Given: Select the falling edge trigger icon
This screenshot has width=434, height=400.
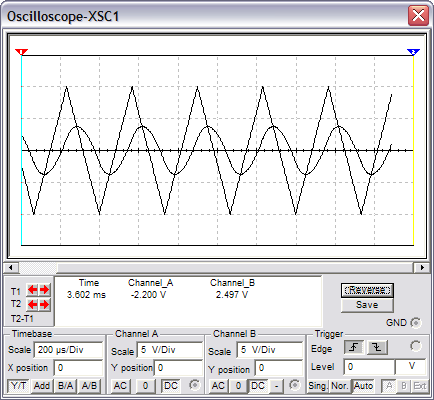Looking at the screenshot, I should [377, 348].
